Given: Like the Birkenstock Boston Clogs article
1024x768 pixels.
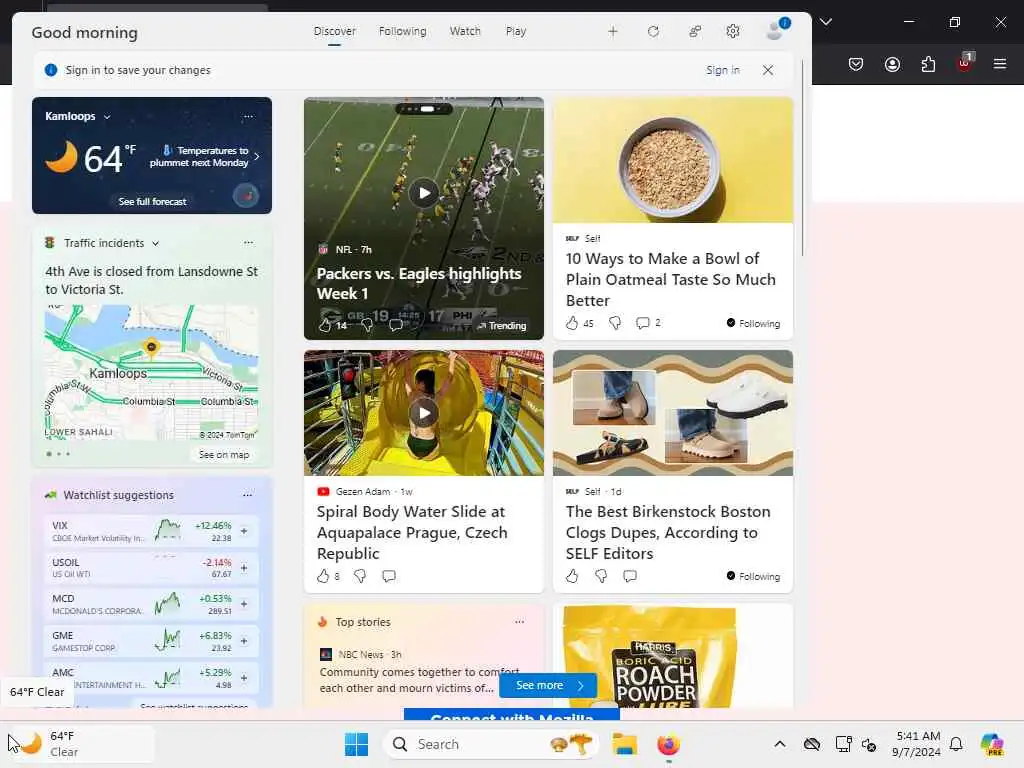Looking at the screenshot, I should click(572, 576).
